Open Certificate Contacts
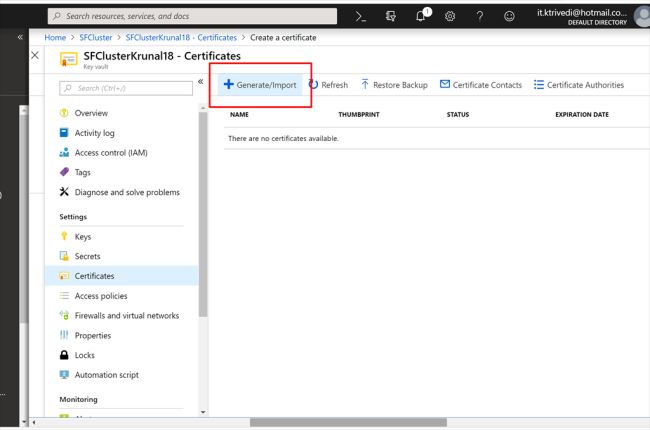 pos(481,85)
